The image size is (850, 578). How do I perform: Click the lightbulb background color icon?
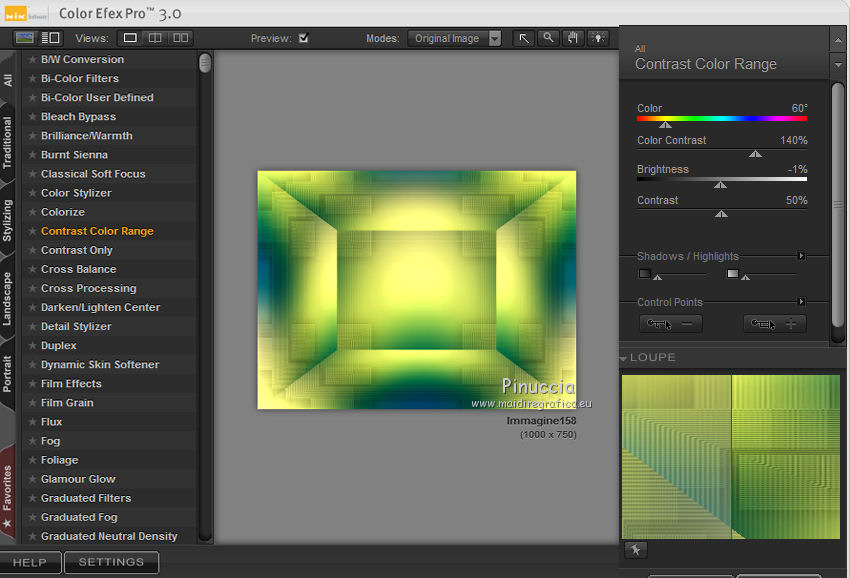[x=598, y=38]
